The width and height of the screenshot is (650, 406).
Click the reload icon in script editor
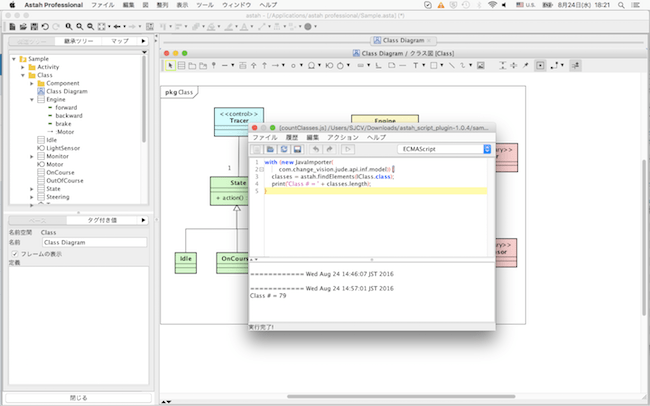pyautogui.click(x=284, y=149)
